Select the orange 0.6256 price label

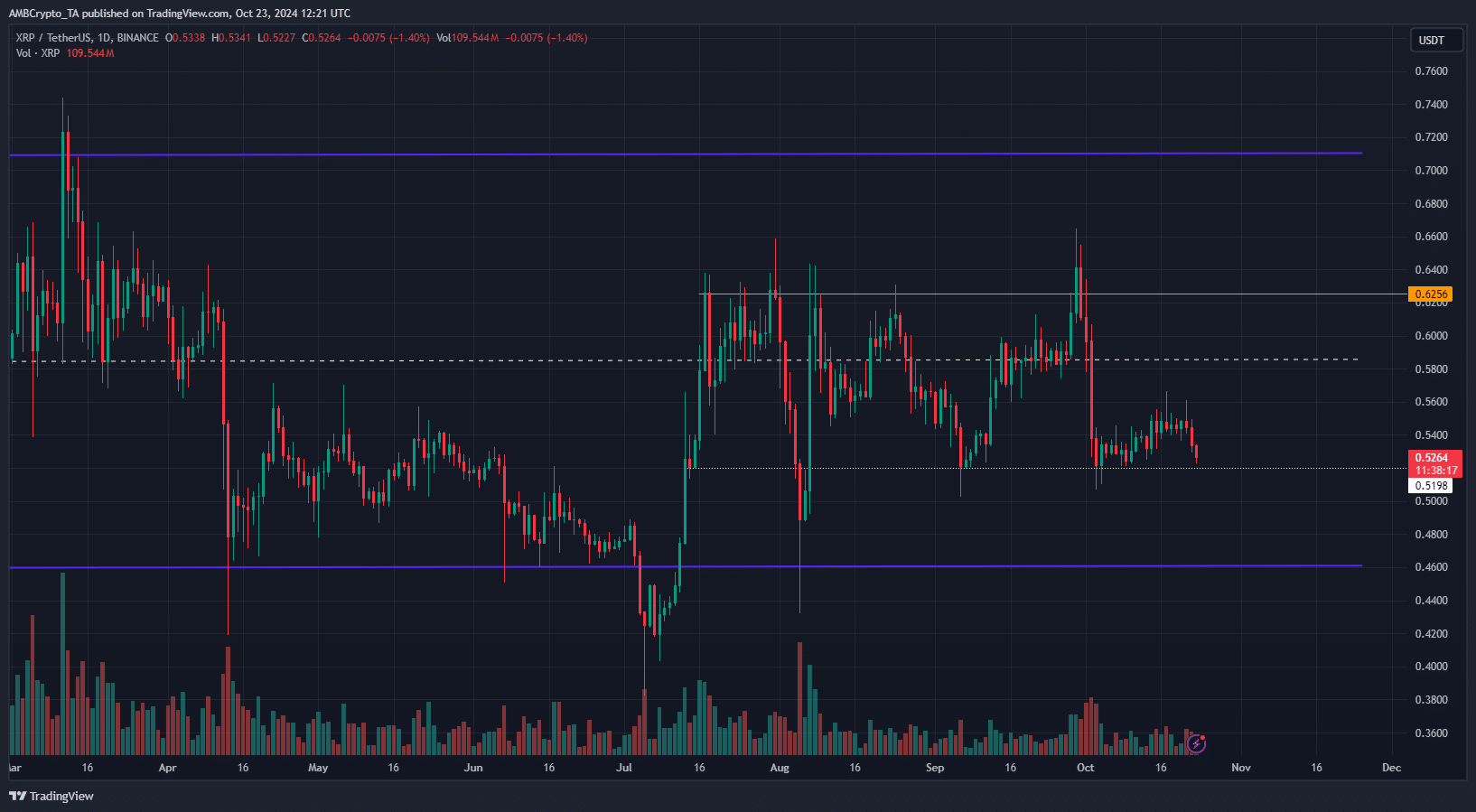tap(1431, 294)
